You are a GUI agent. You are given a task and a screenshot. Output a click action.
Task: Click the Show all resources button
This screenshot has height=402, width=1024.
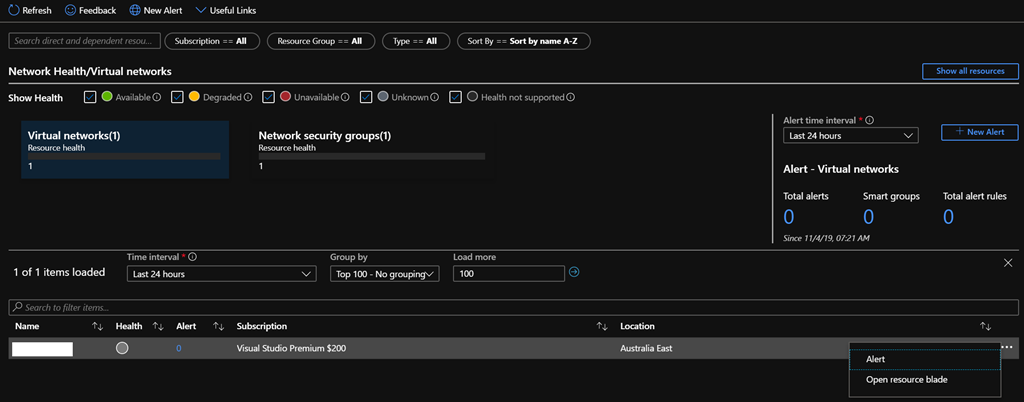click(x=970, y=72)
